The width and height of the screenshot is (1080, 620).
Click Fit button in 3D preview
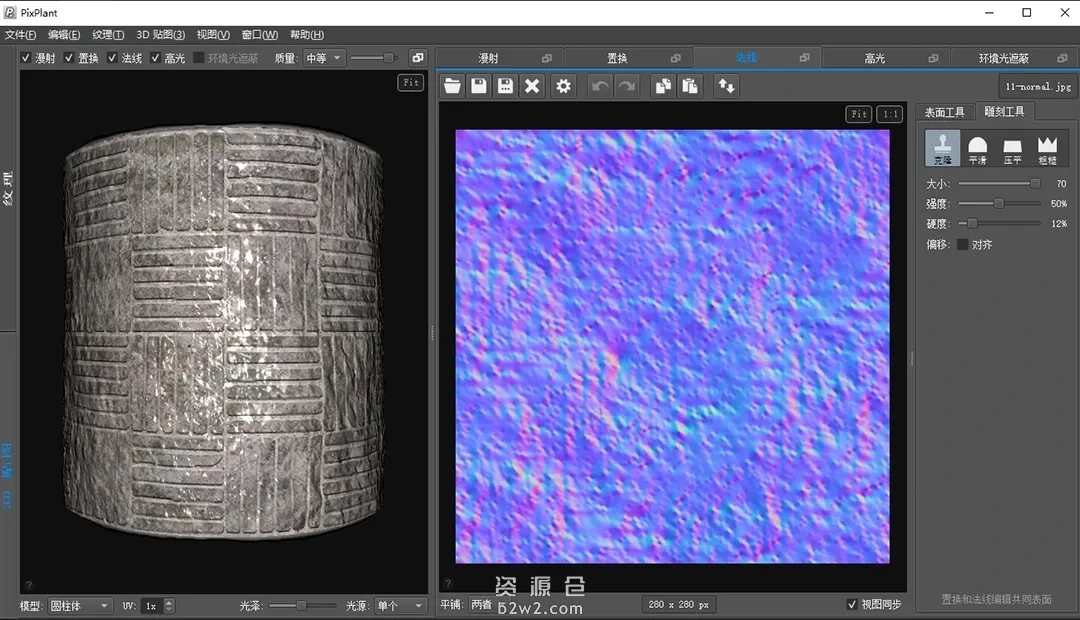pyautogui.click(x=410, y=82)
